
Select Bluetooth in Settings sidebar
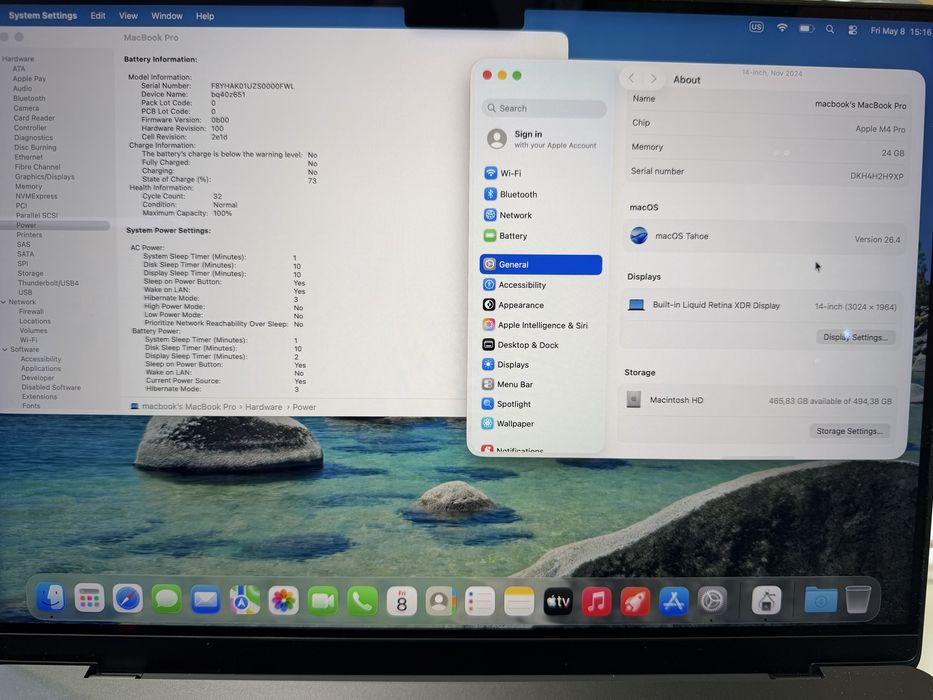(542, 194)
